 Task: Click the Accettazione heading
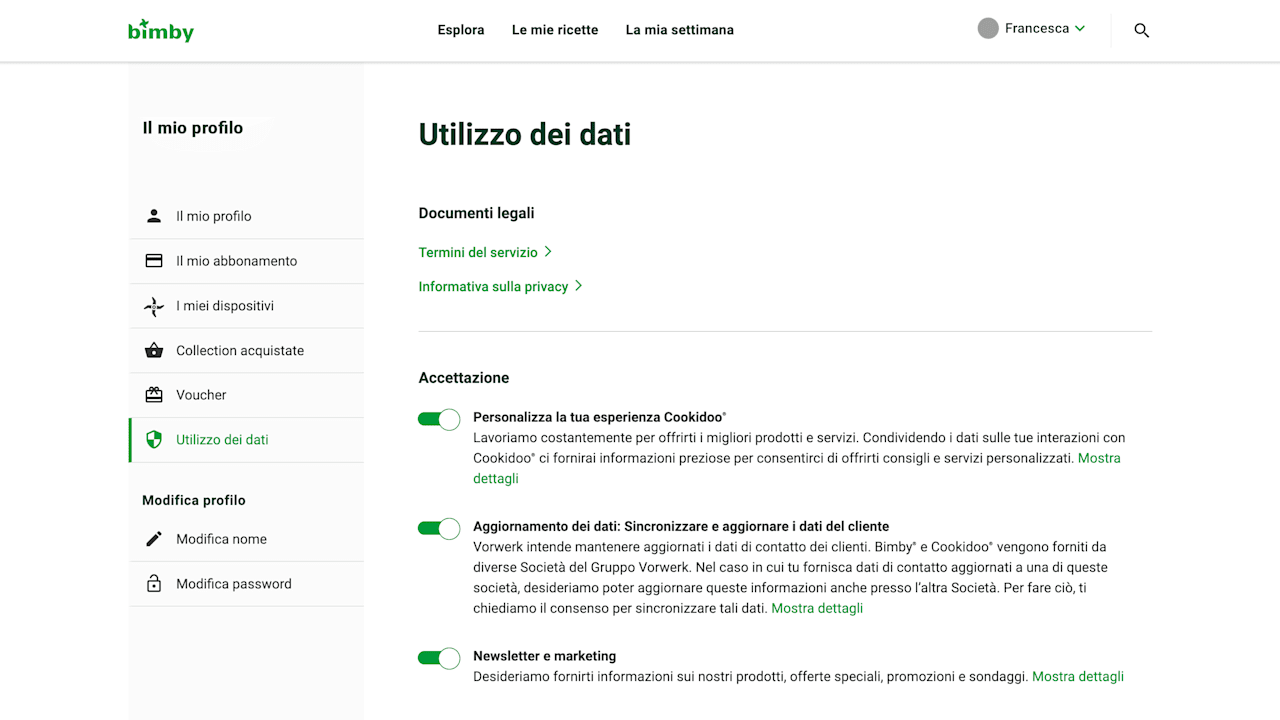point(464,378)
